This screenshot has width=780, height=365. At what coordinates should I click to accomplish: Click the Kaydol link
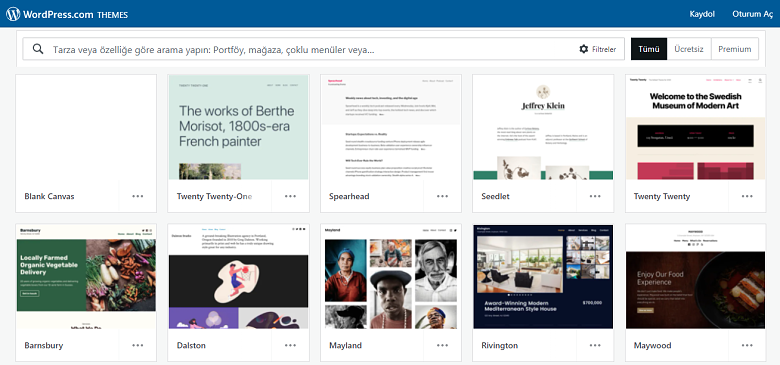click(x=702, y=14)
